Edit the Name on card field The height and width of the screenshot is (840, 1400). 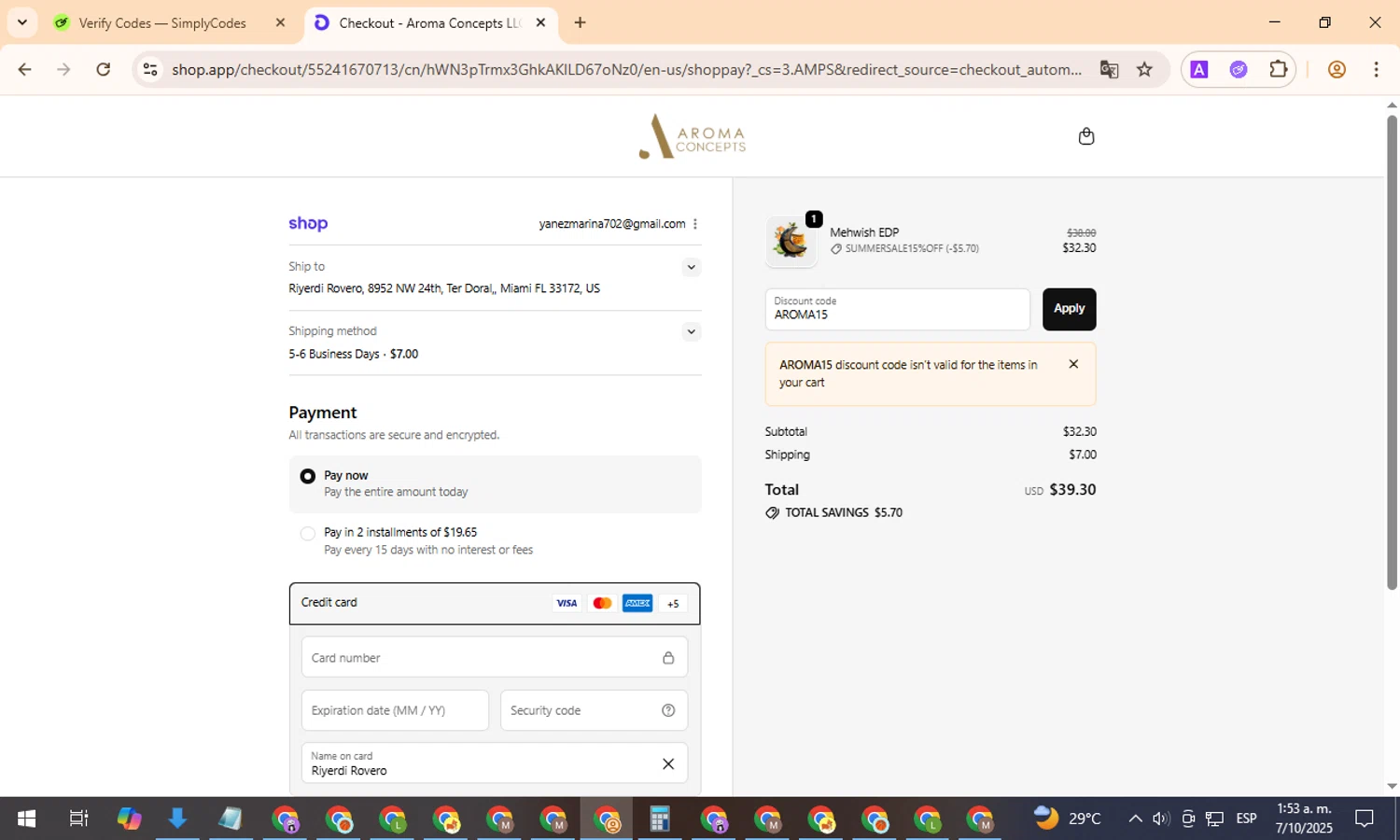(x=494, y=763)
